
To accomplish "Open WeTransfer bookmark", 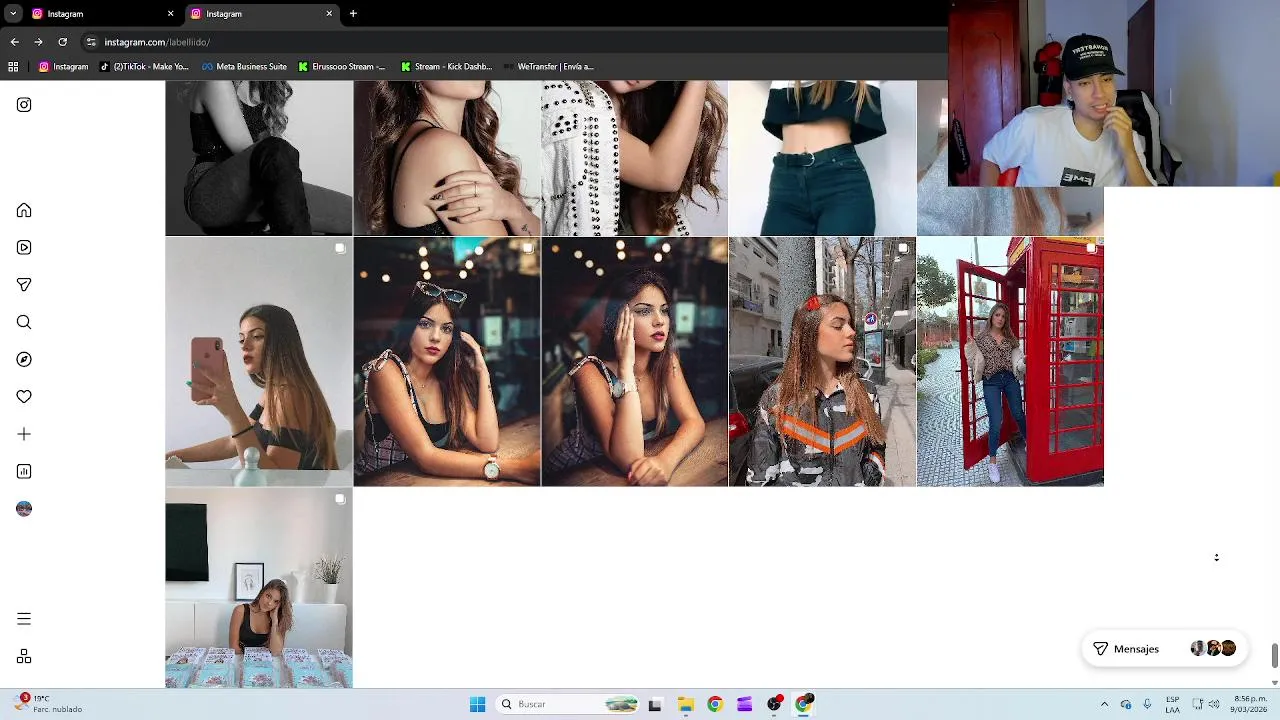I will click(x=549, y=67).
